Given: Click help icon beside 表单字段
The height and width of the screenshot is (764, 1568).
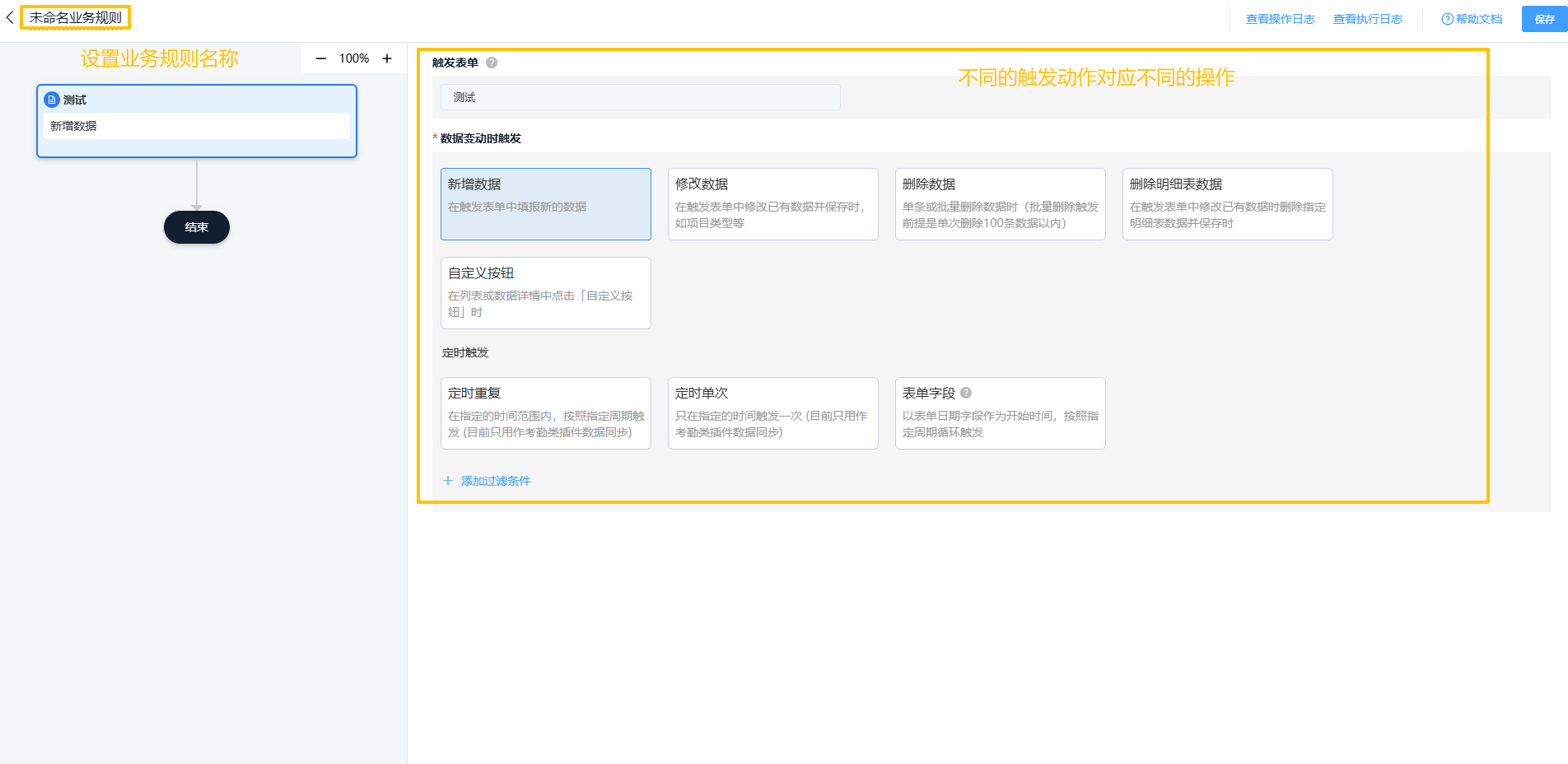Looking at the screenshot, I should coord(966,393).
